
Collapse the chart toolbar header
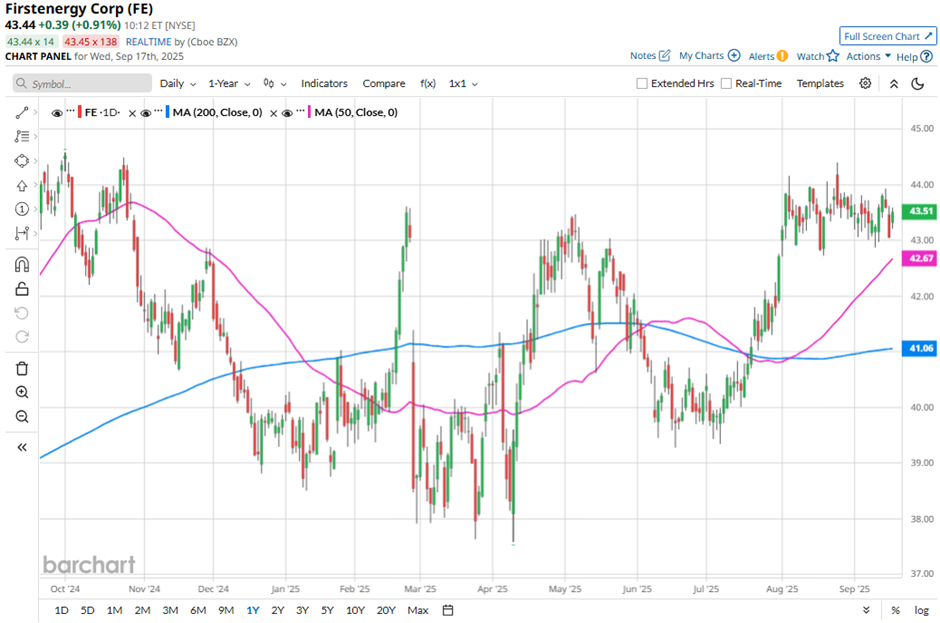point(894,84)
